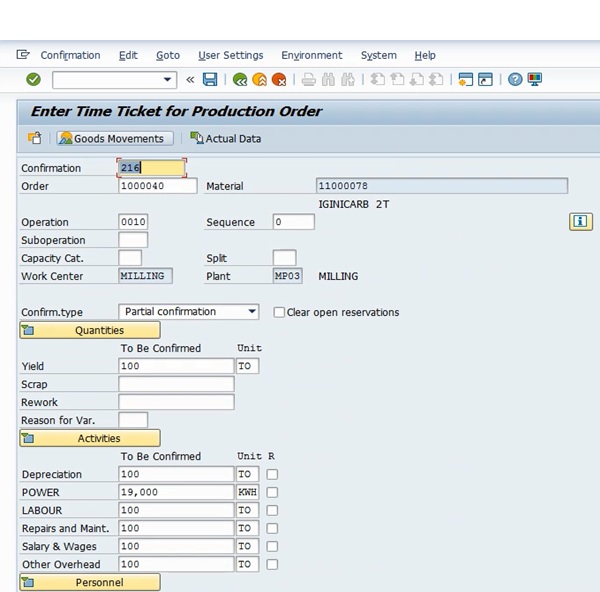The width and height of the screenshot is (600, 592).
Task: Open the User Settings menu
Action: point(231,55)
